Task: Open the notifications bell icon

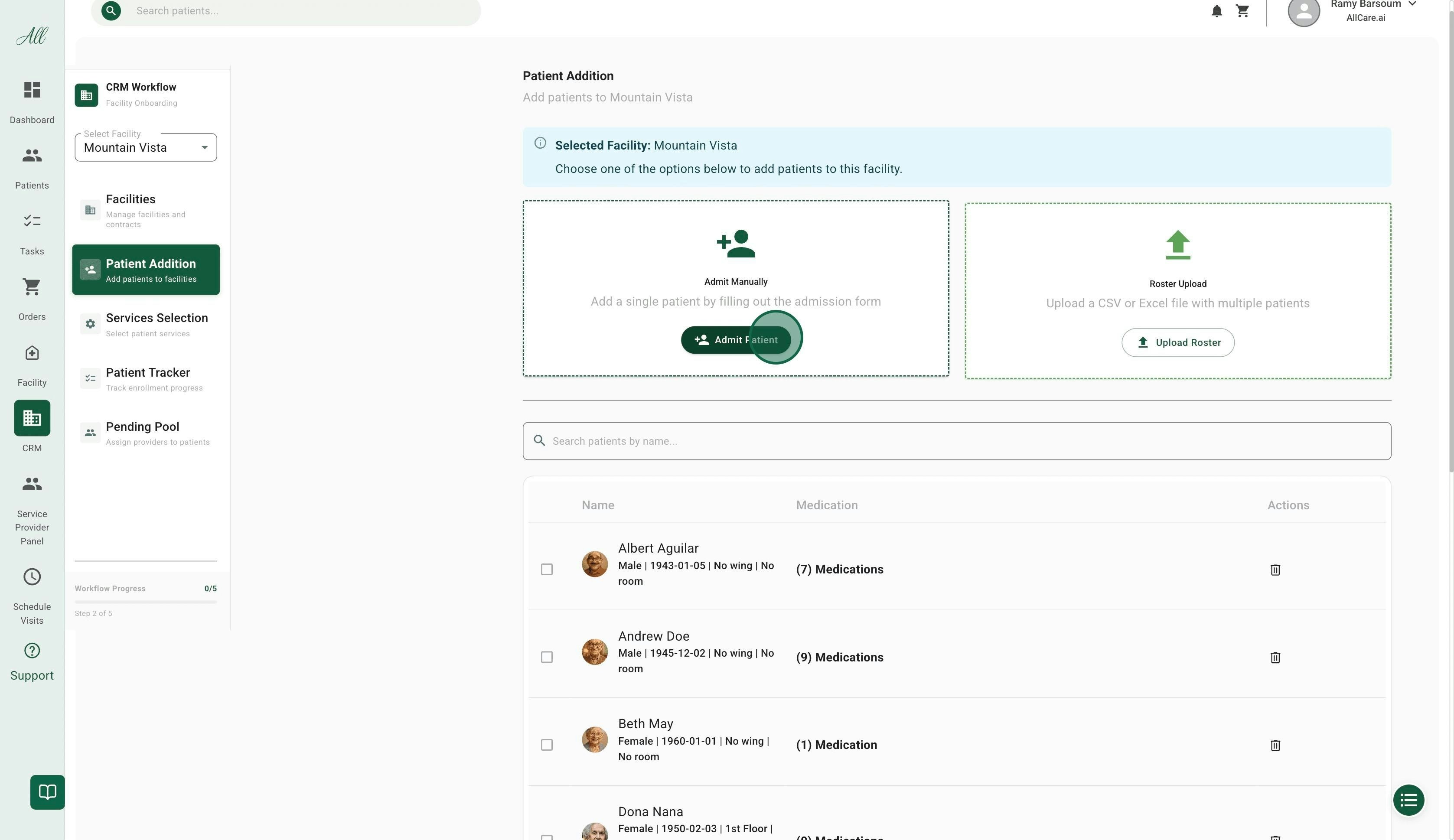Action: (x=1216, y=11)
